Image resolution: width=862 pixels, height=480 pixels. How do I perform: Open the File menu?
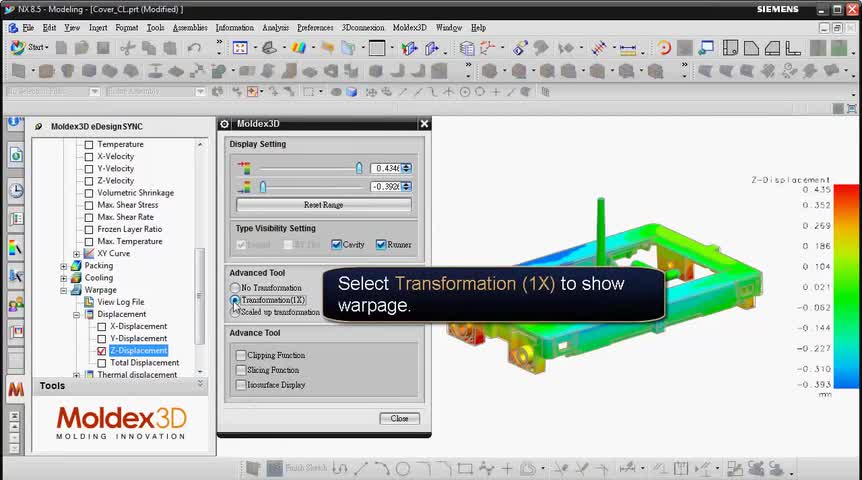(28, 27)
